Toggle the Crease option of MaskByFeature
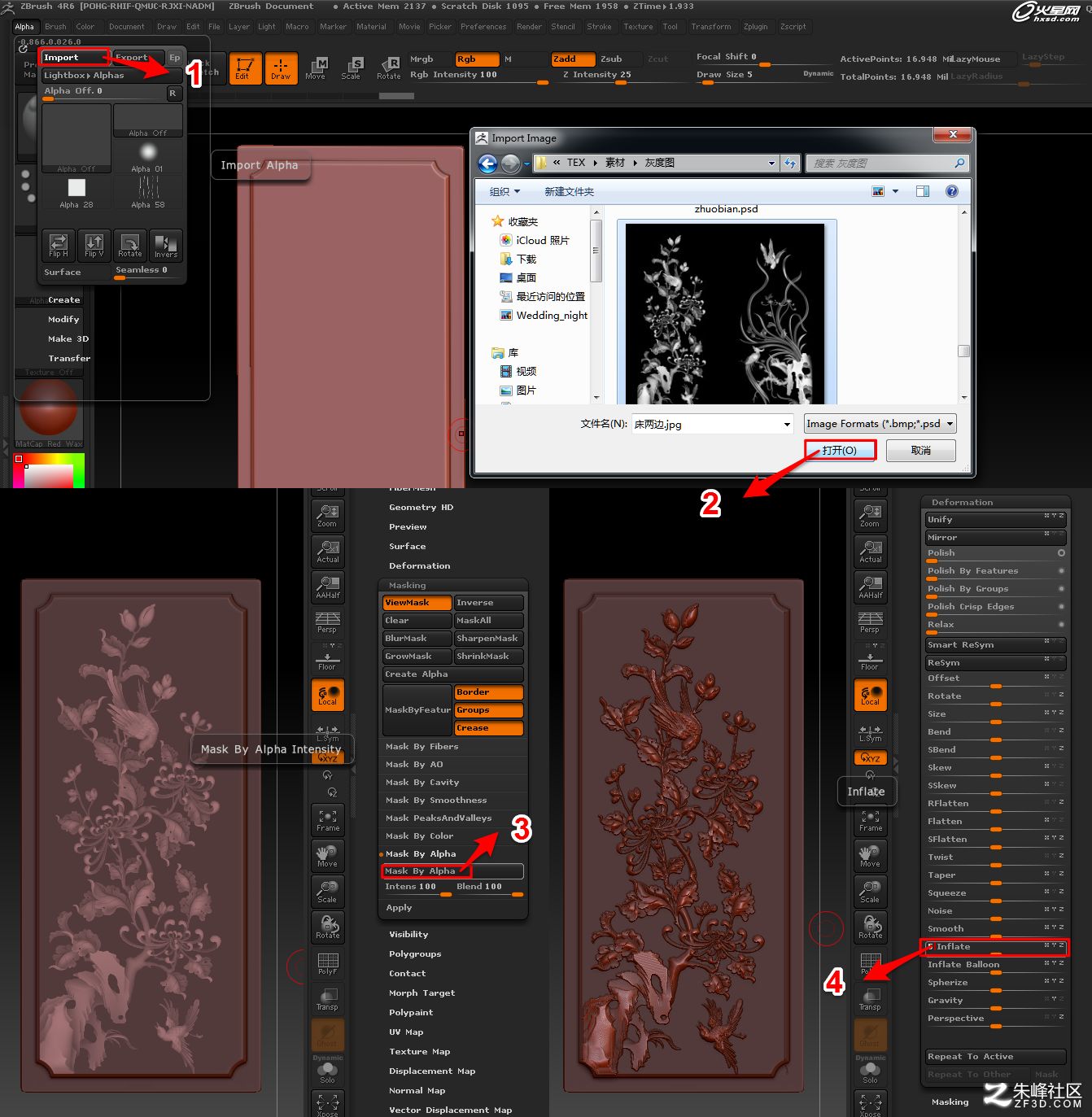 click(x=488, y=728)
